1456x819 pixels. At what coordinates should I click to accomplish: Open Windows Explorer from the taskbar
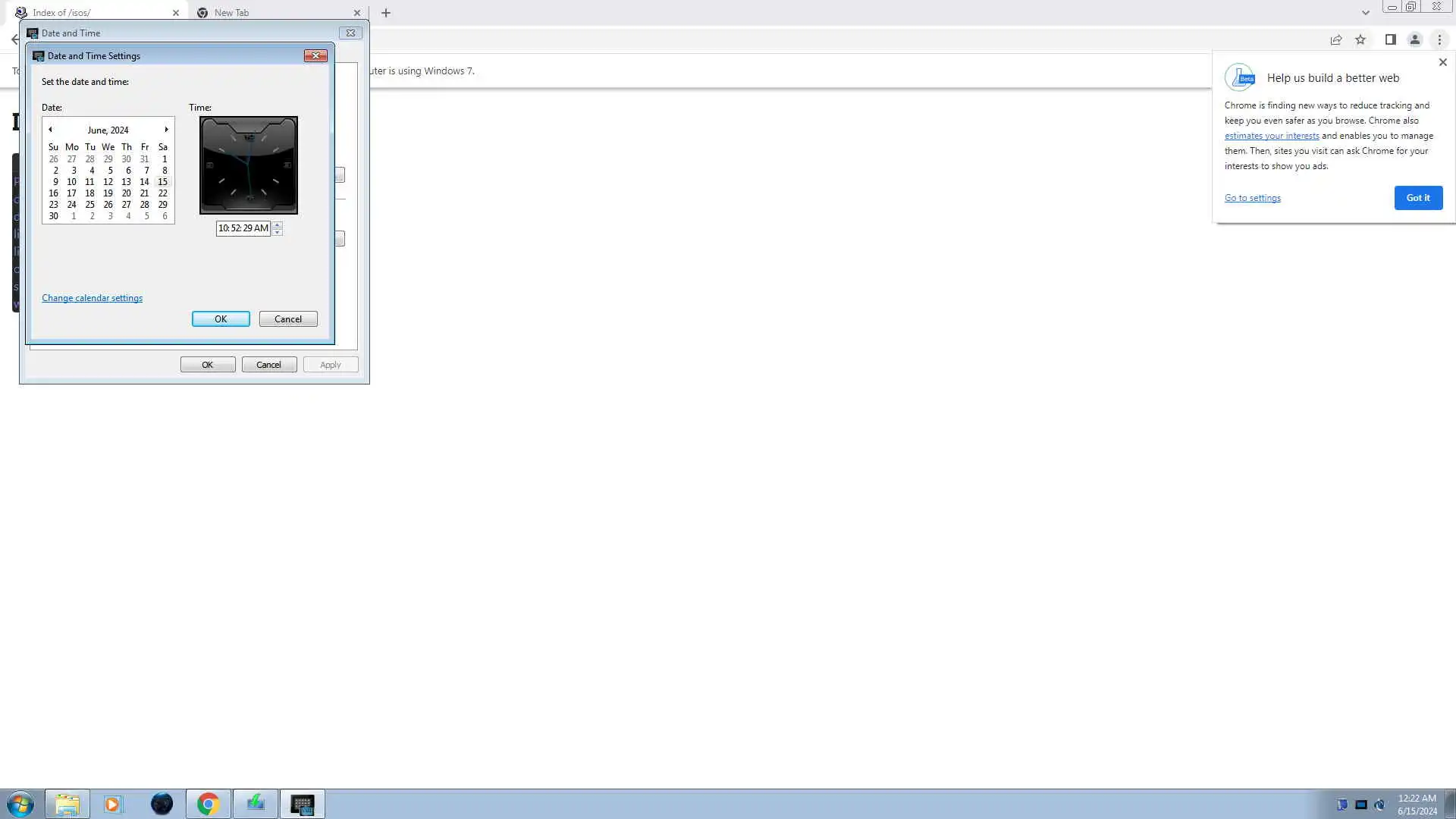pos(67,804)
